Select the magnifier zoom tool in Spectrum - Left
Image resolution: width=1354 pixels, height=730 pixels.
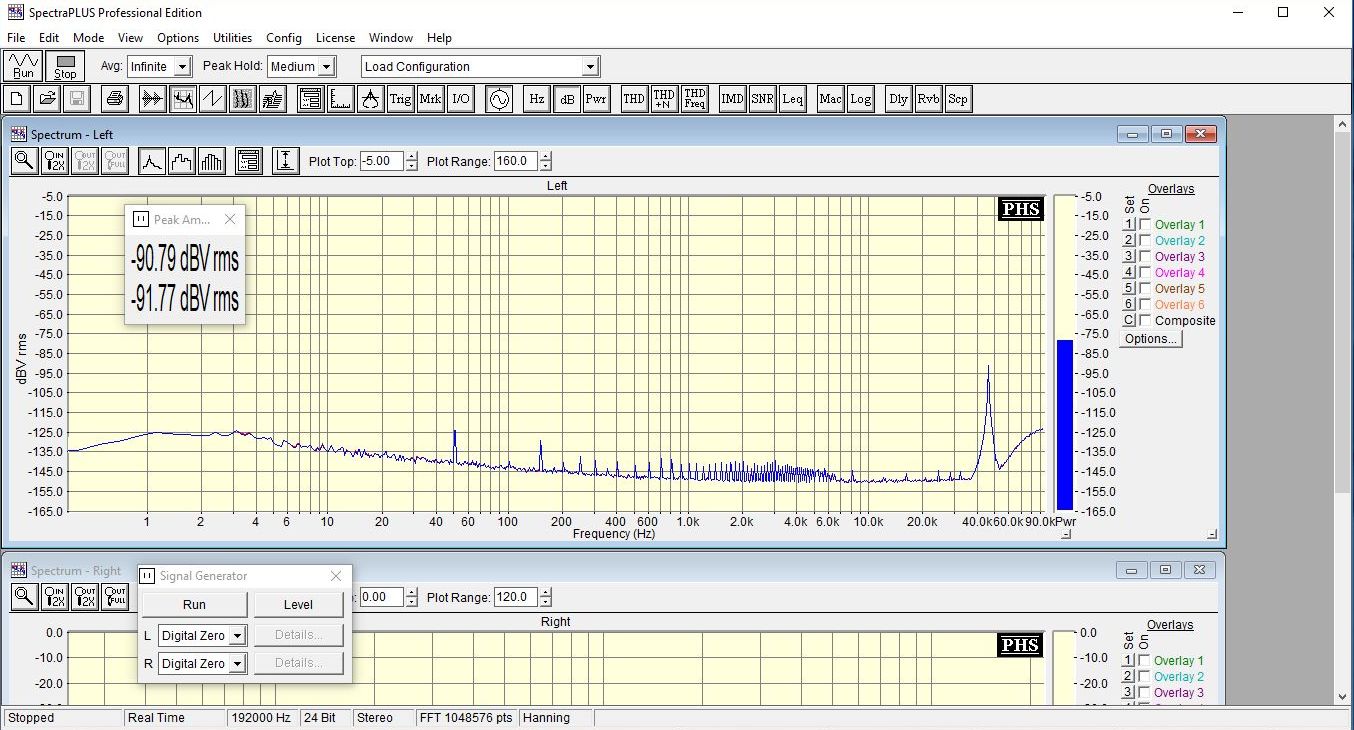click(25, 161)
